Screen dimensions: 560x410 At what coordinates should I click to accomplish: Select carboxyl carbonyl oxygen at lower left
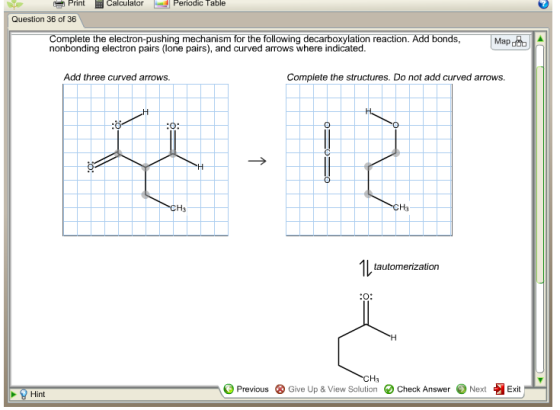91,167
